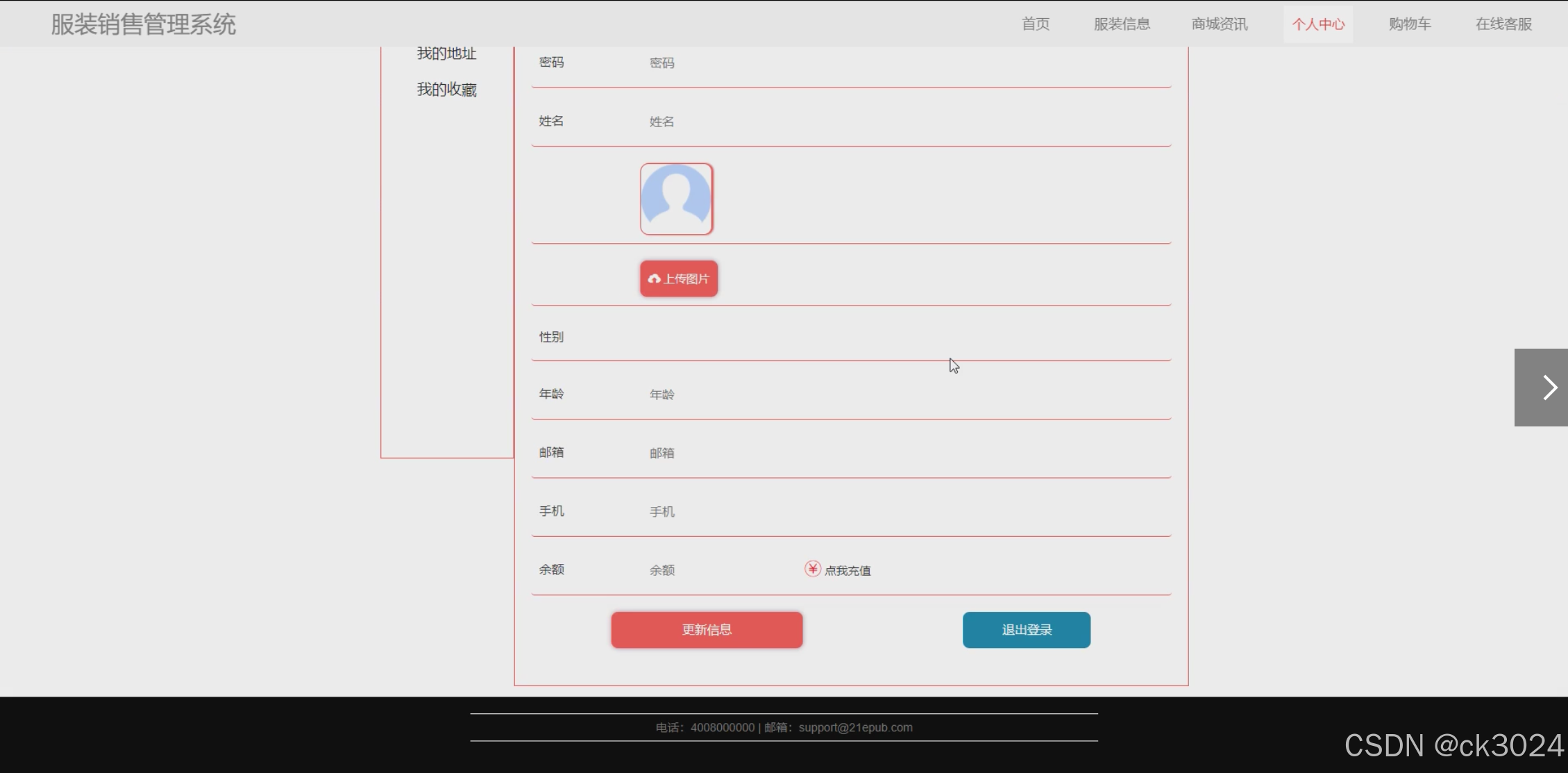1568x773 pixels.
Task: Click the next arrow chevron on right
Action: [x=1549, y=388]
